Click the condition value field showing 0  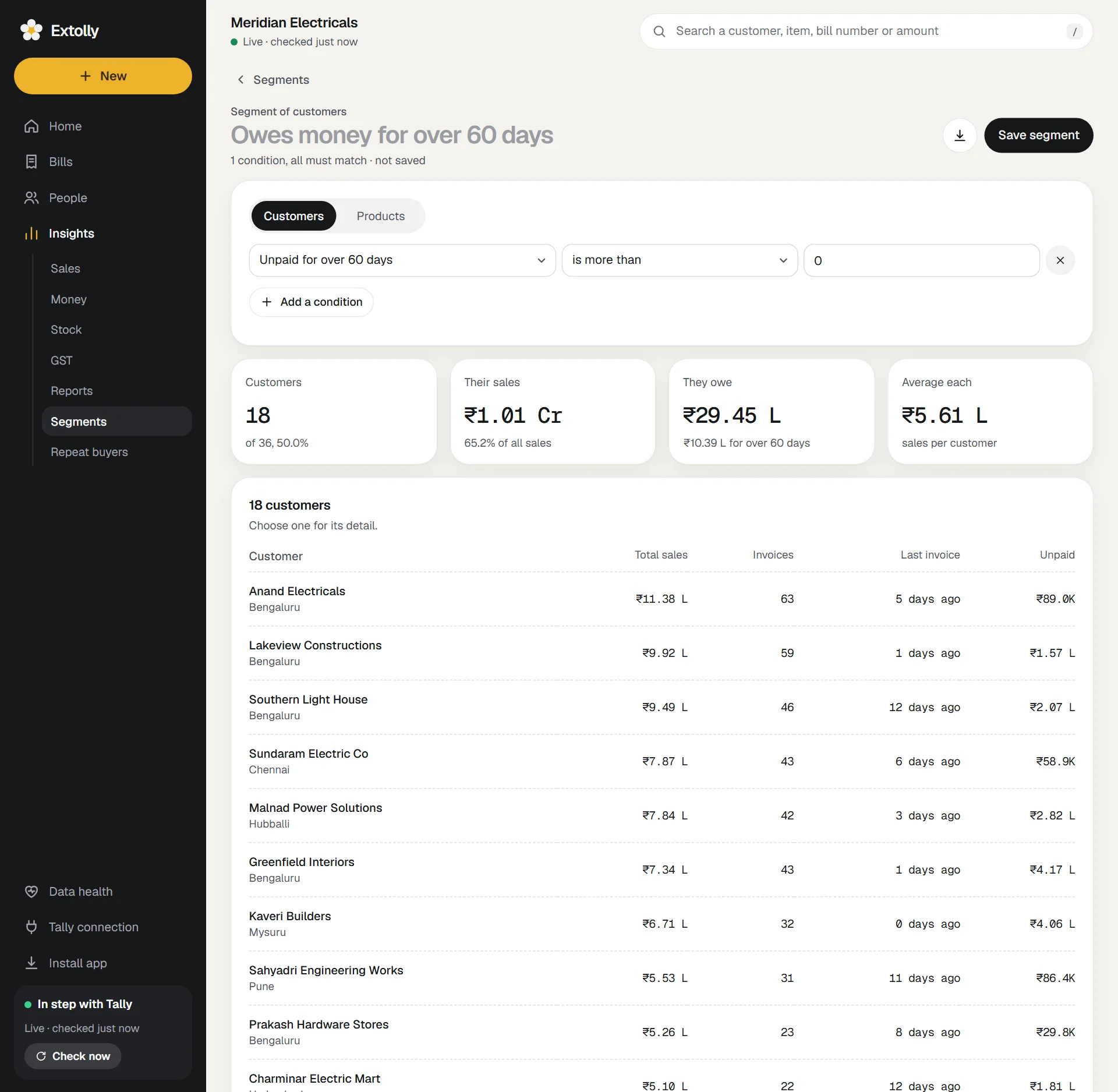(921, 260)
